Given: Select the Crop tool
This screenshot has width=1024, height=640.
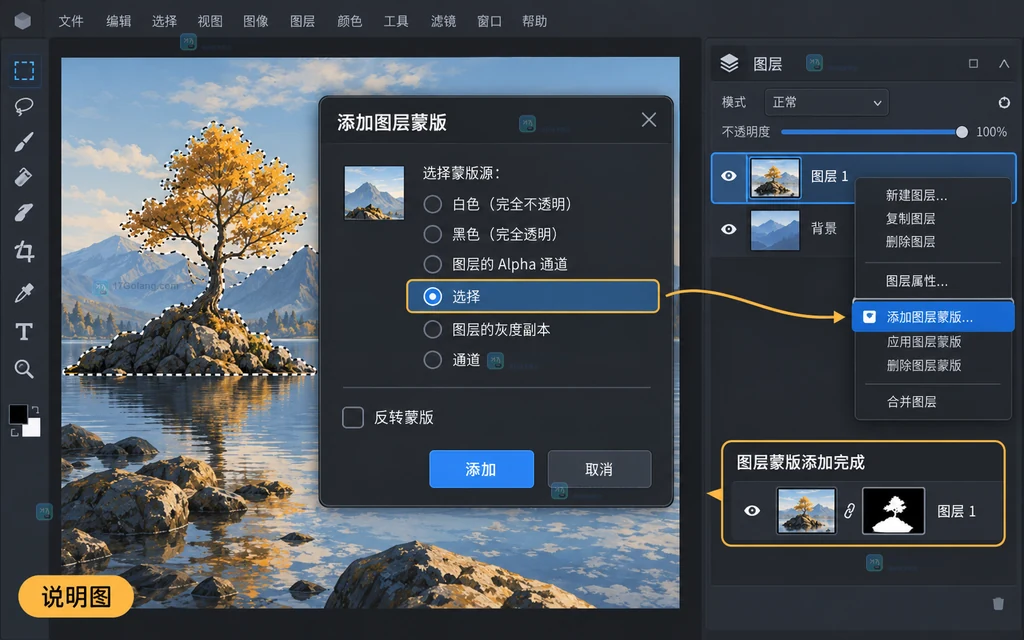Looking at the screenshot, I should (x=24, y=251).
